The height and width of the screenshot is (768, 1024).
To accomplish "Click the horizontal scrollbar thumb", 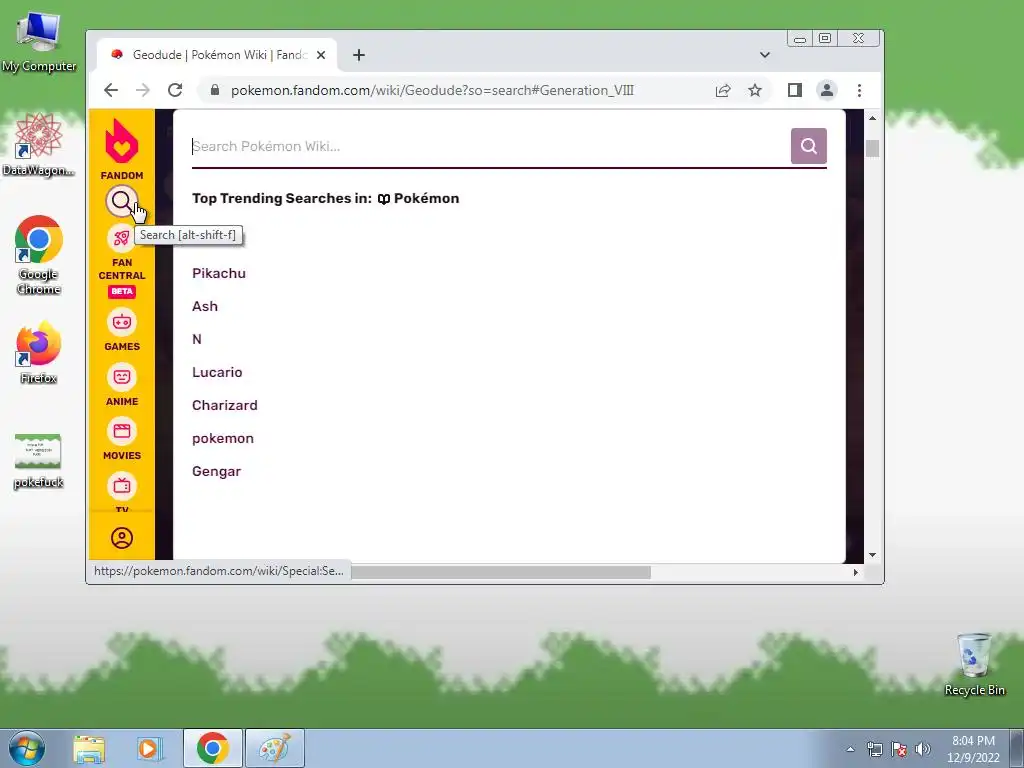I will (x=501, y=572).
